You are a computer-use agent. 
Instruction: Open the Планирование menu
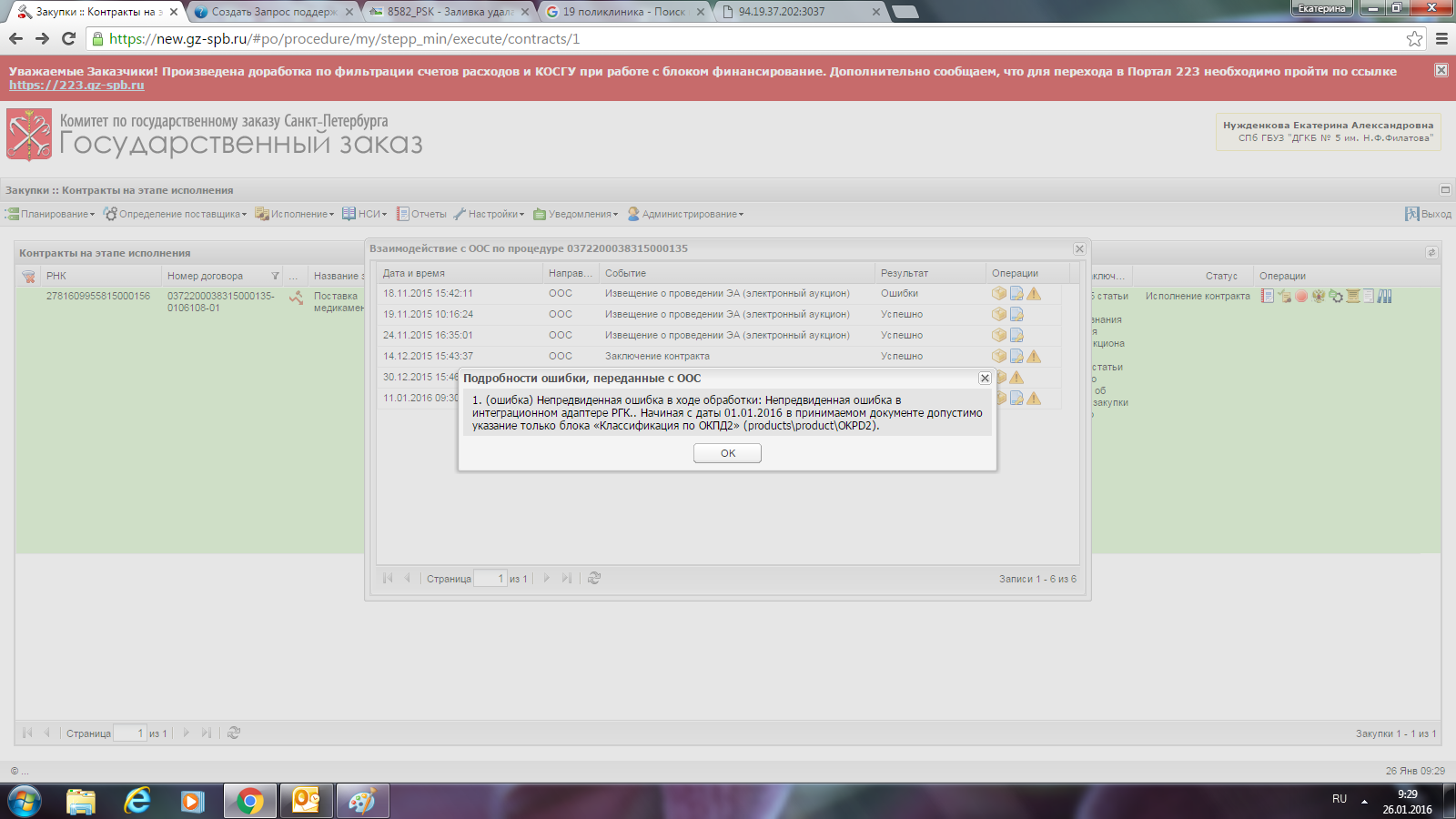click(x=50, y=214)
